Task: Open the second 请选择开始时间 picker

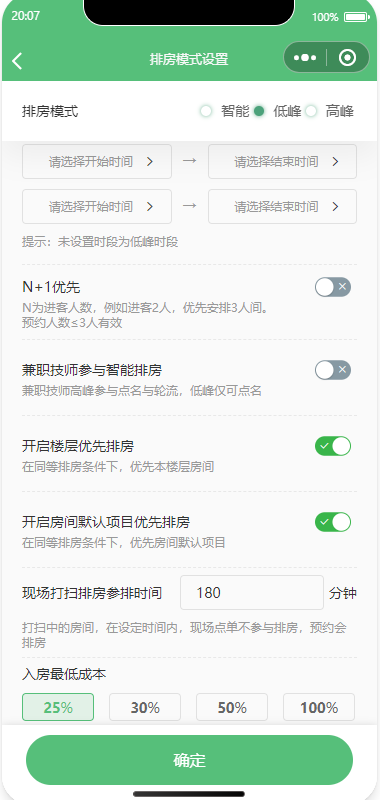Action: pyautogui.click(x=97, y=206)
